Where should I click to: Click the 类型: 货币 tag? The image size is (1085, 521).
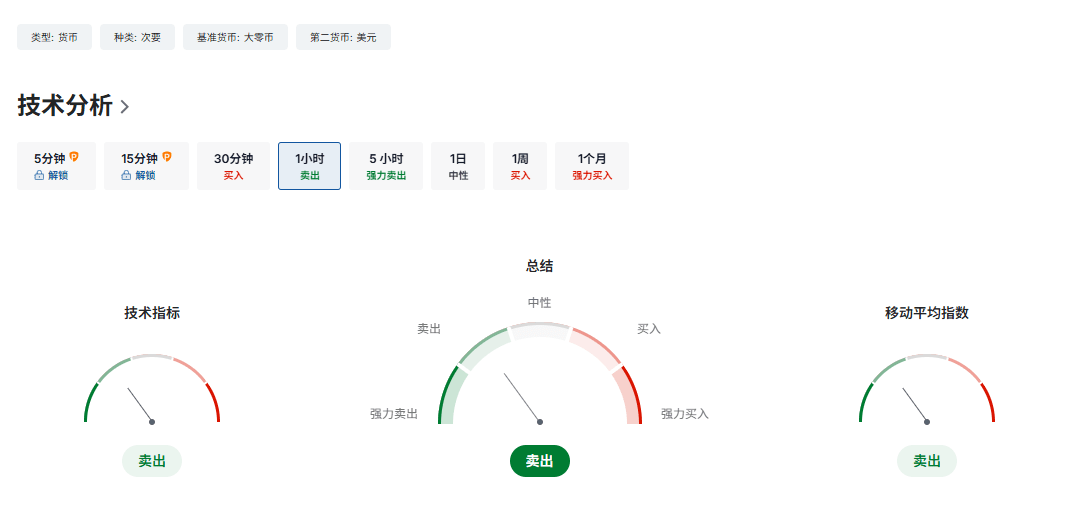point(54,37)
